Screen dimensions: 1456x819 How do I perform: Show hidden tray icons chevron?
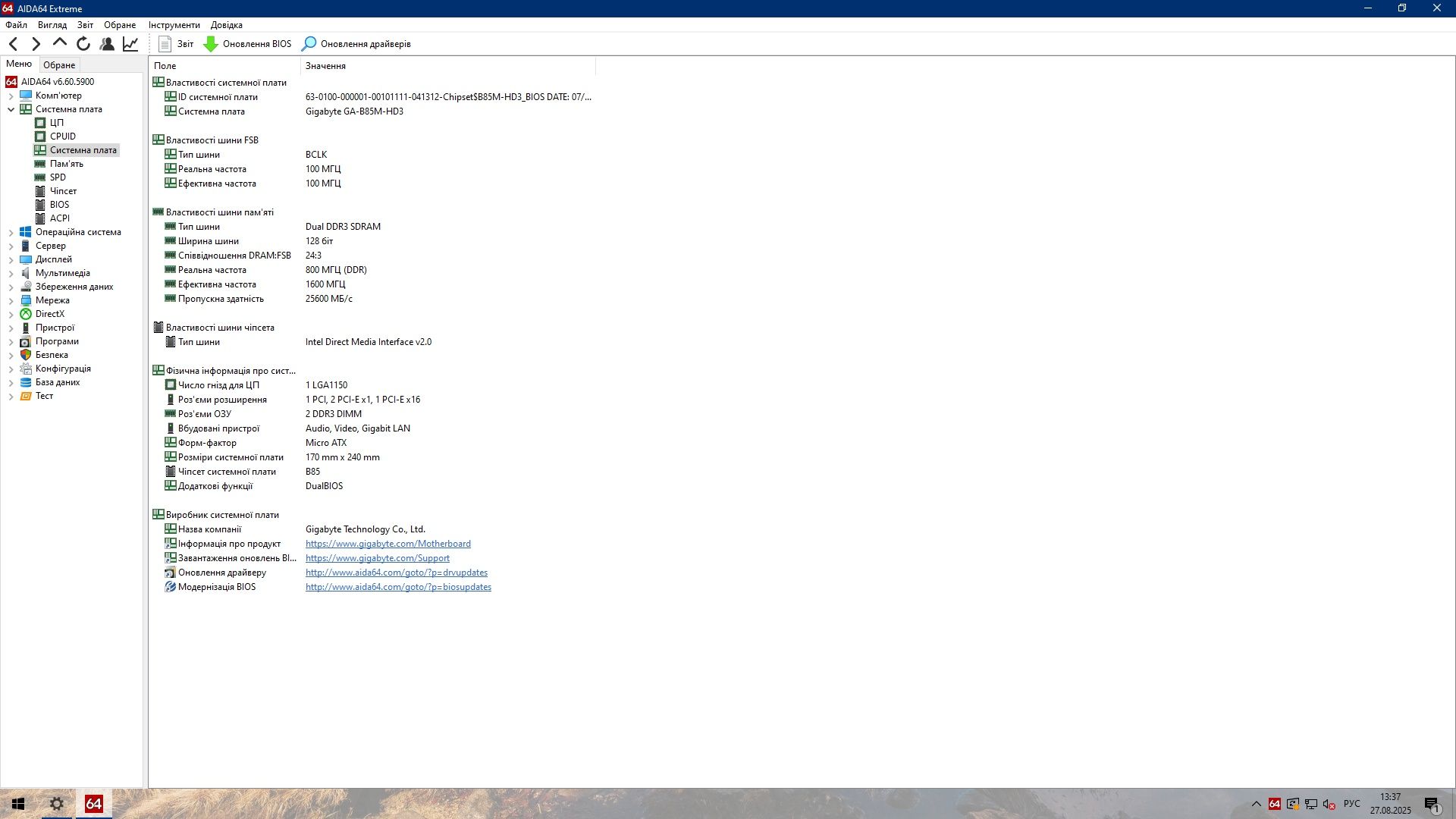click(1256, 804)
